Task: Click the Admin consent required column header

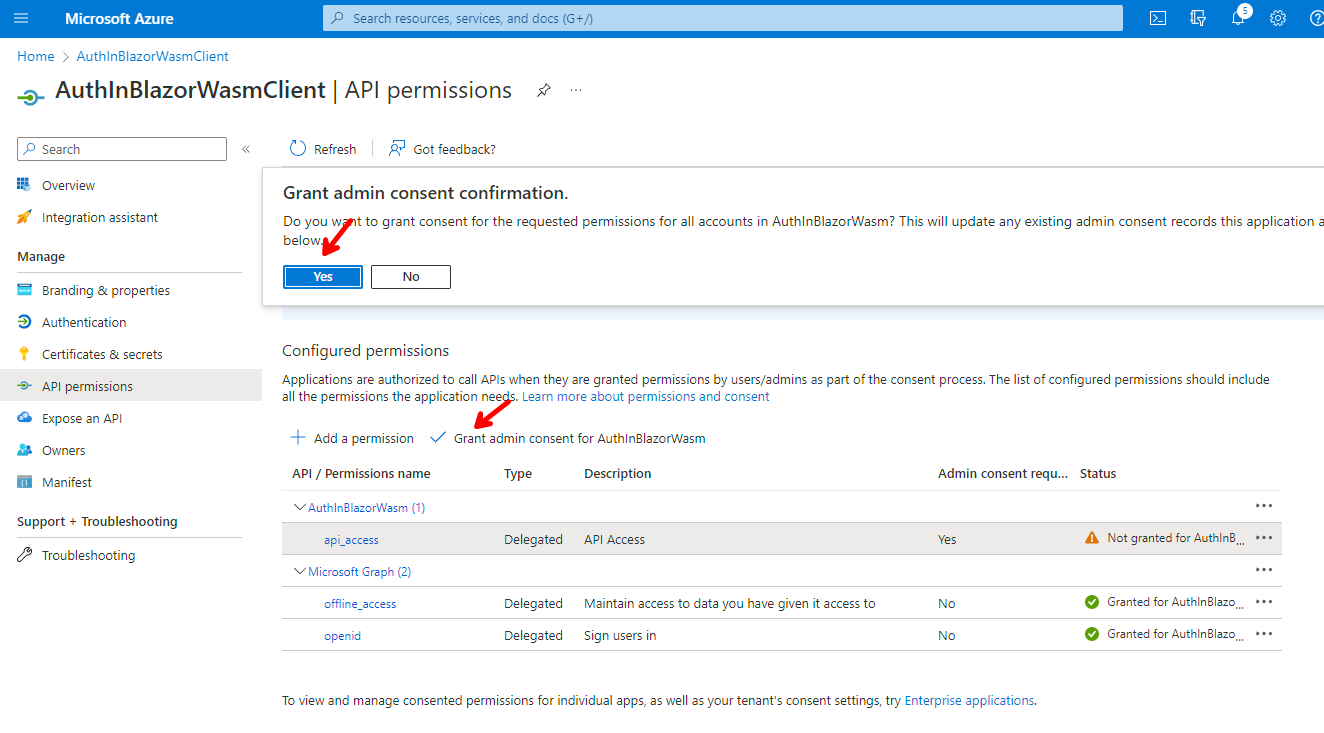Action: click(1003, 473)
